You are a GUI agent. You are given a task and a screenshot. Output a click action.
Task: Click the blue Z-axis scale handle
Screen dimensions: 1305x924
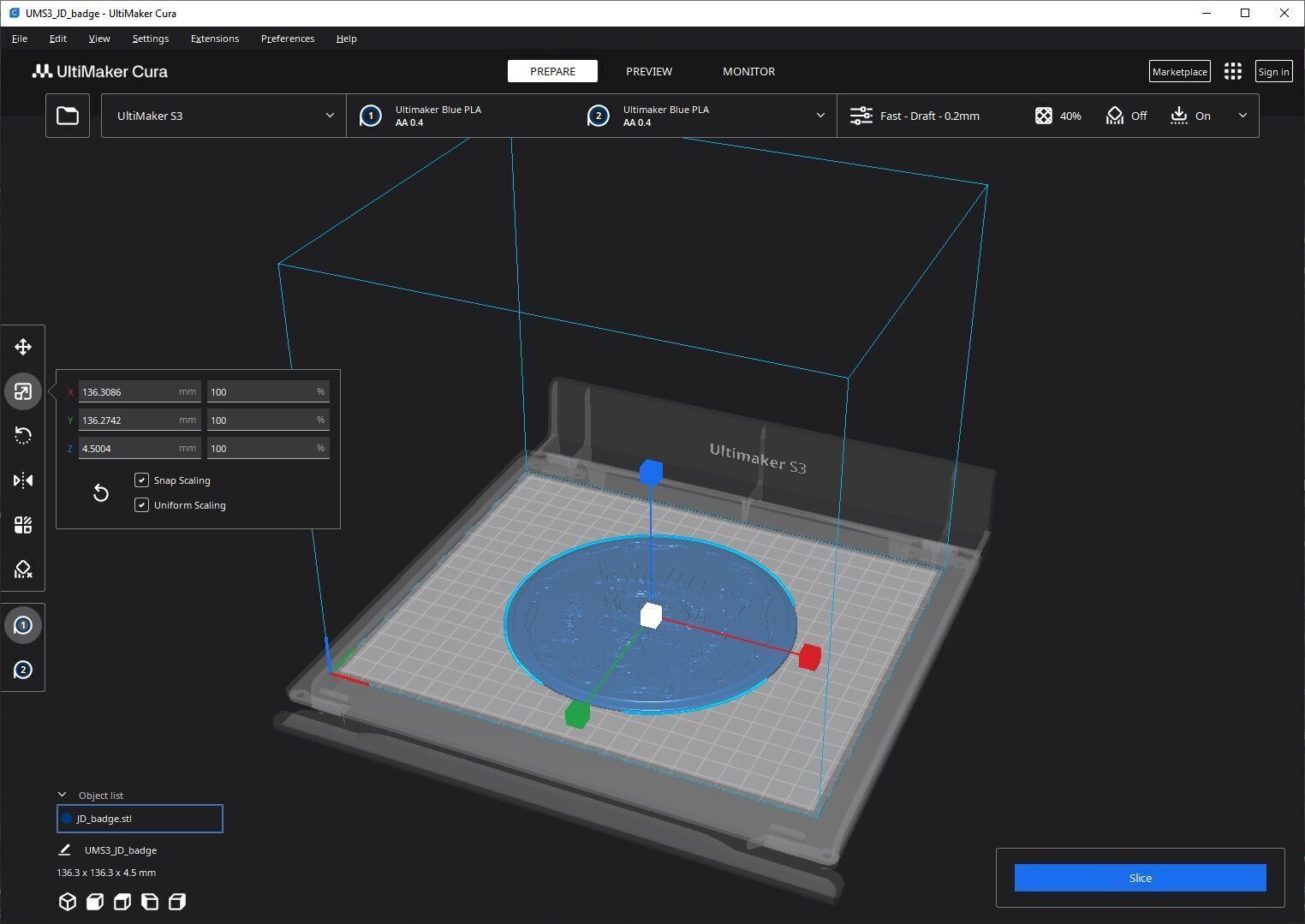click(651, 472)
